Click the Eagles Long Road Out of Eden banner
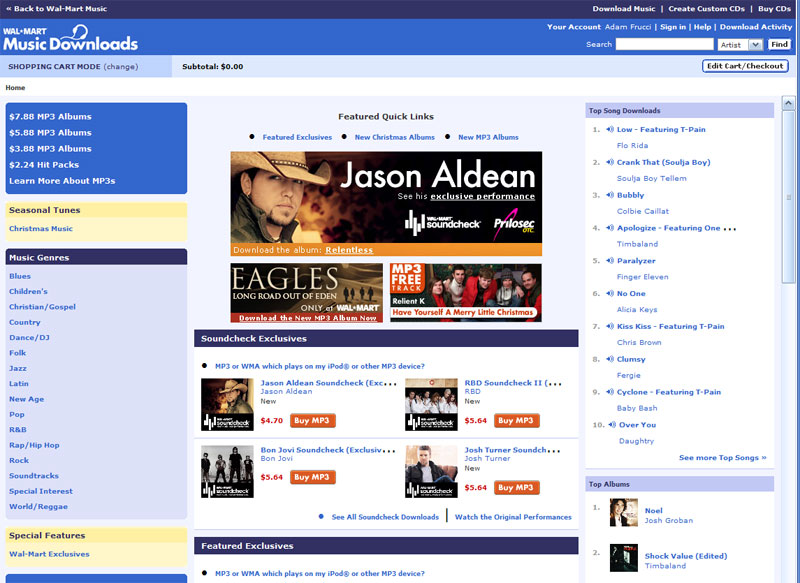This screenshot has width=800, height=583. tap(307, 293)
